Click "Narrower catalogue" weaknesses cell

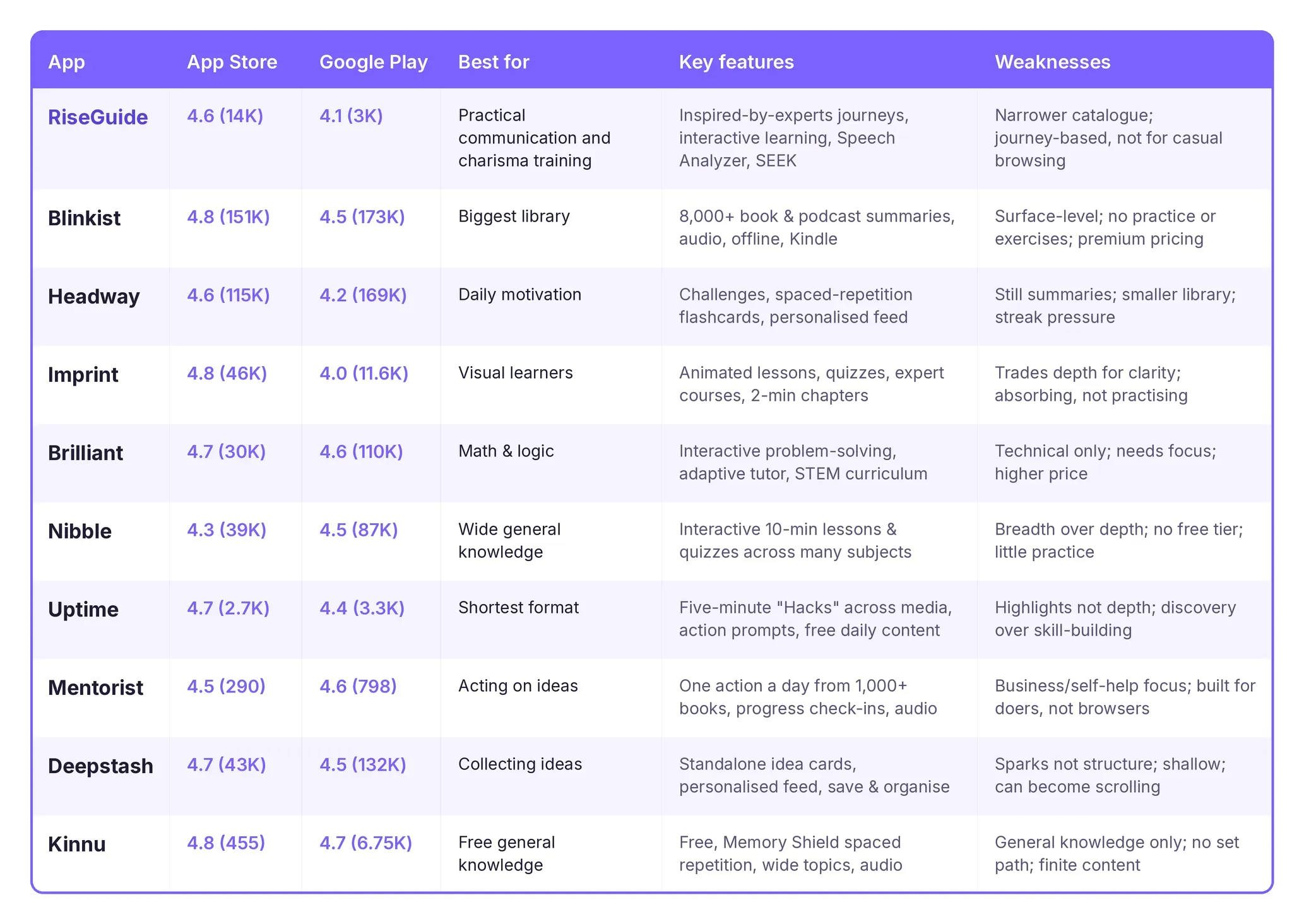pos(1108,138)
